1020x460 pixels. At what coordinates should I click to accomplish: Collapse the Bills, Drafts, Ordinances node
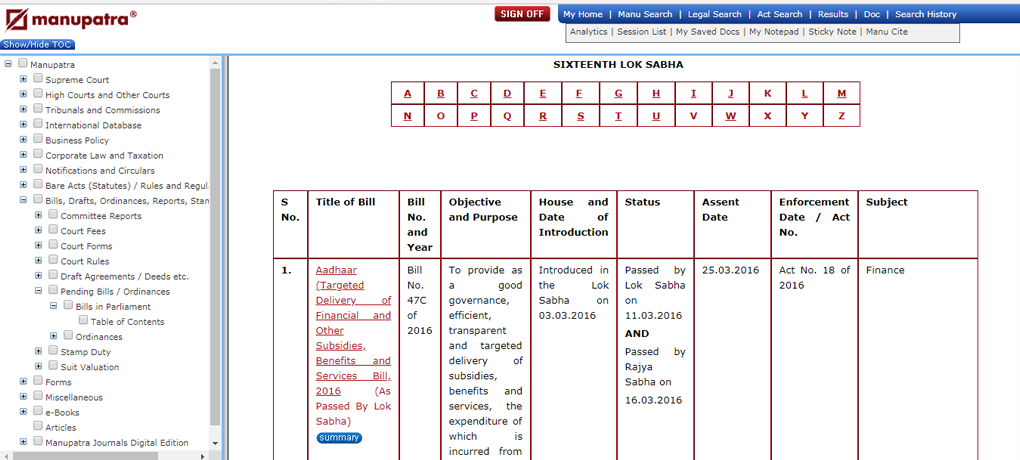pos(23,200)
